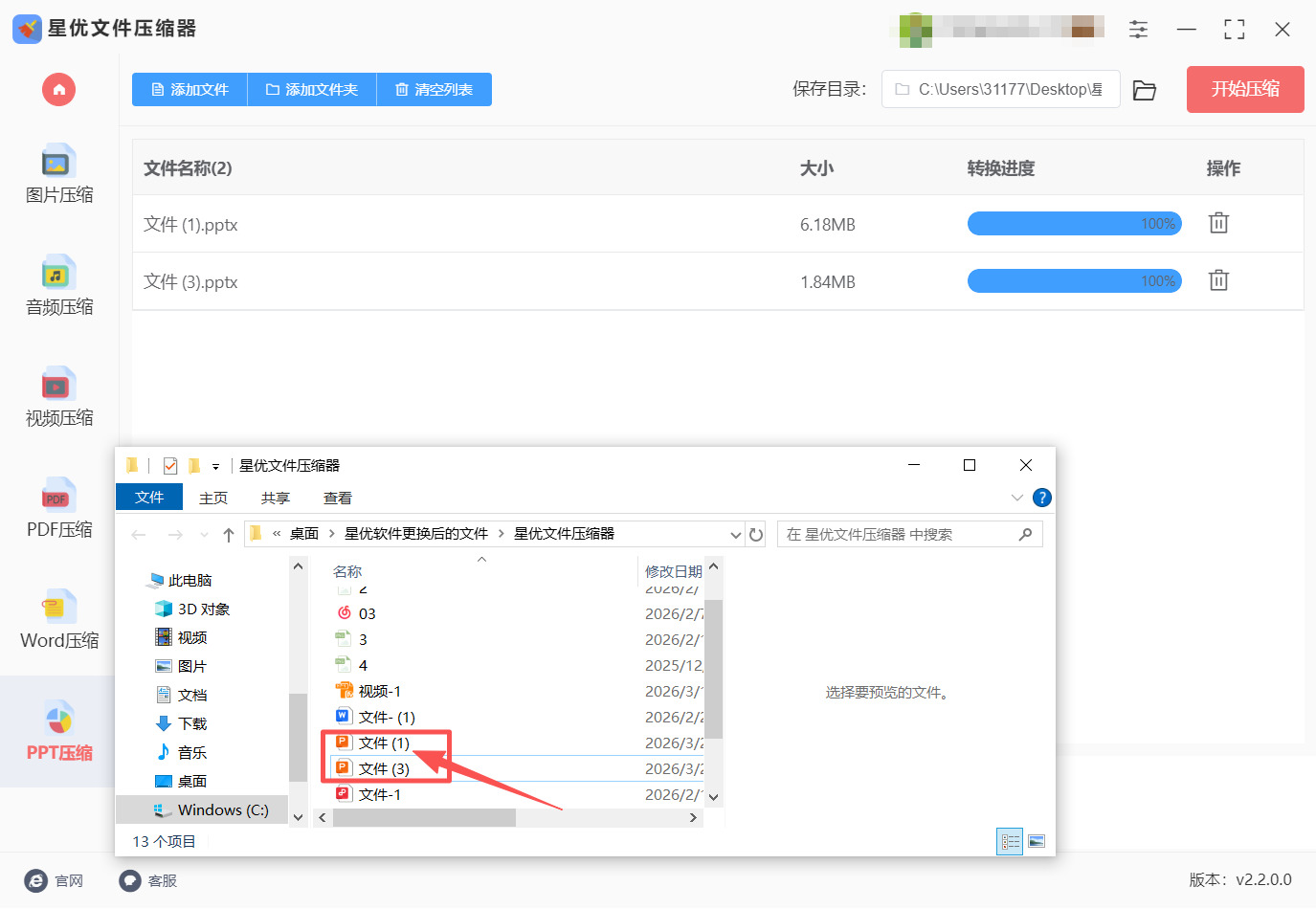Remove 文件 (3).pptx using its trash icon

[1217, 281]
